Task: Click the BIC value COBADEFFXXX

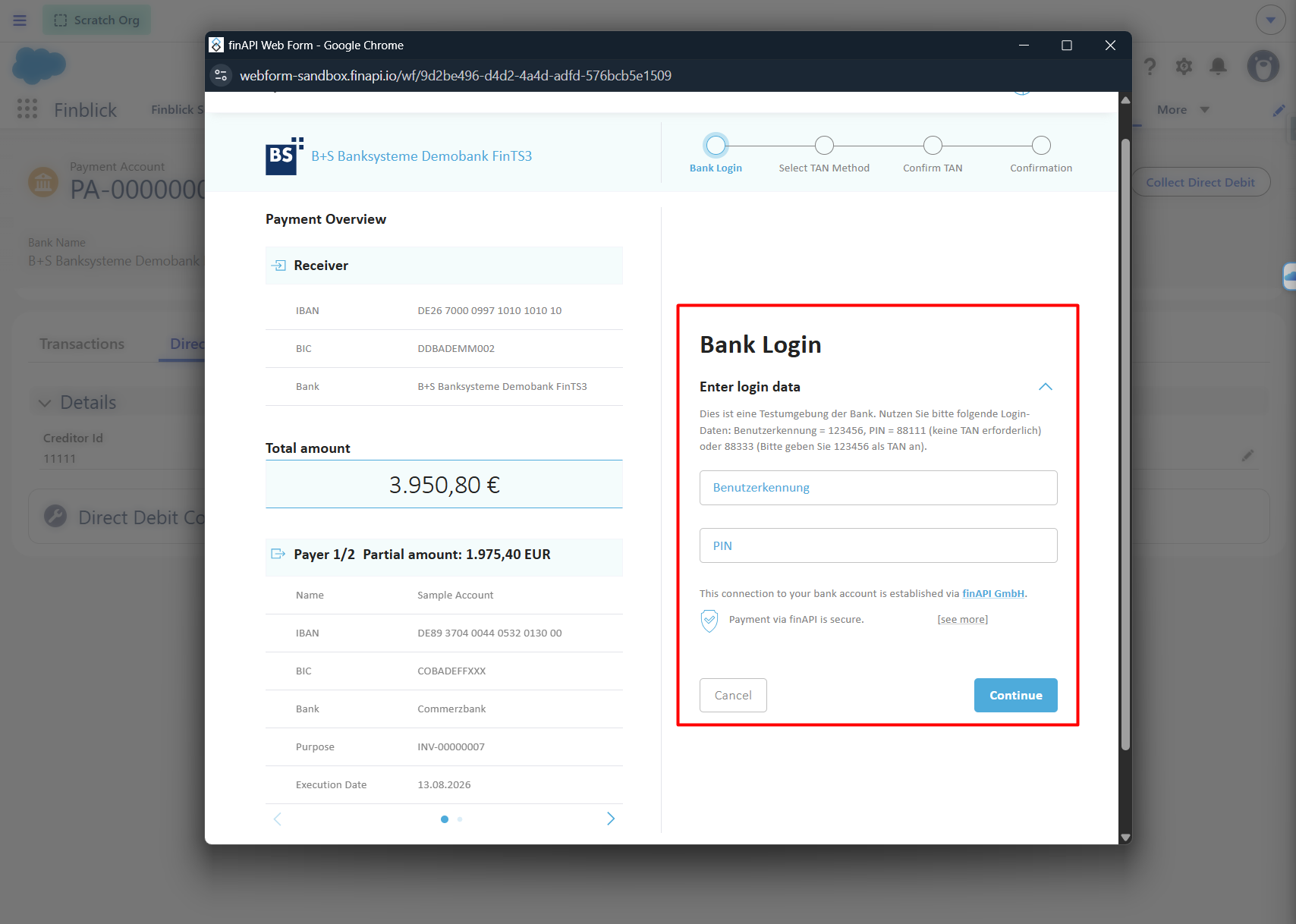Action: (x=451, y=671)
